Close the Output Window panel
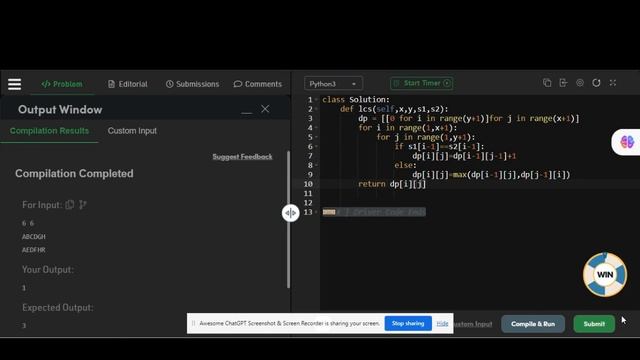 tap(265, 109)
